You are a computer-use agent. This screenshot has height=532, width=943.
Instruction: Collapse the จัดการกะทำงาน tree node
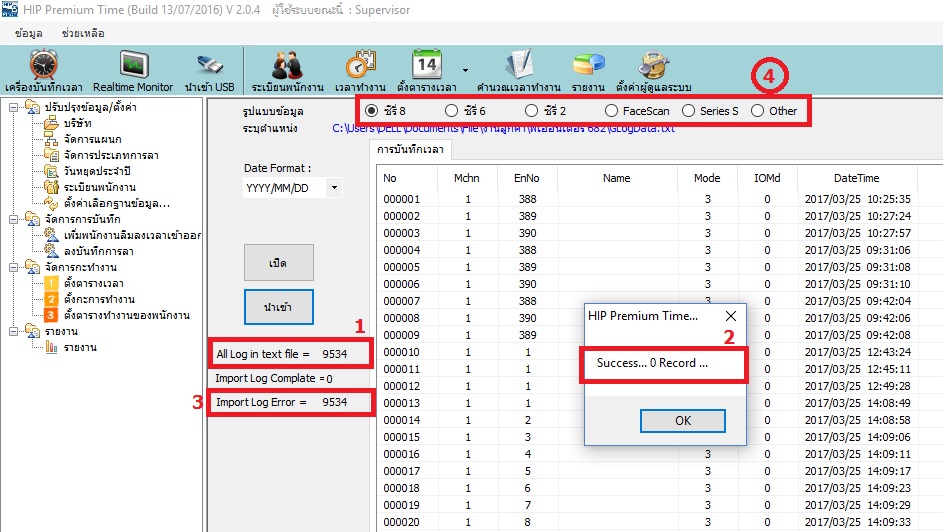pos(13,268)
